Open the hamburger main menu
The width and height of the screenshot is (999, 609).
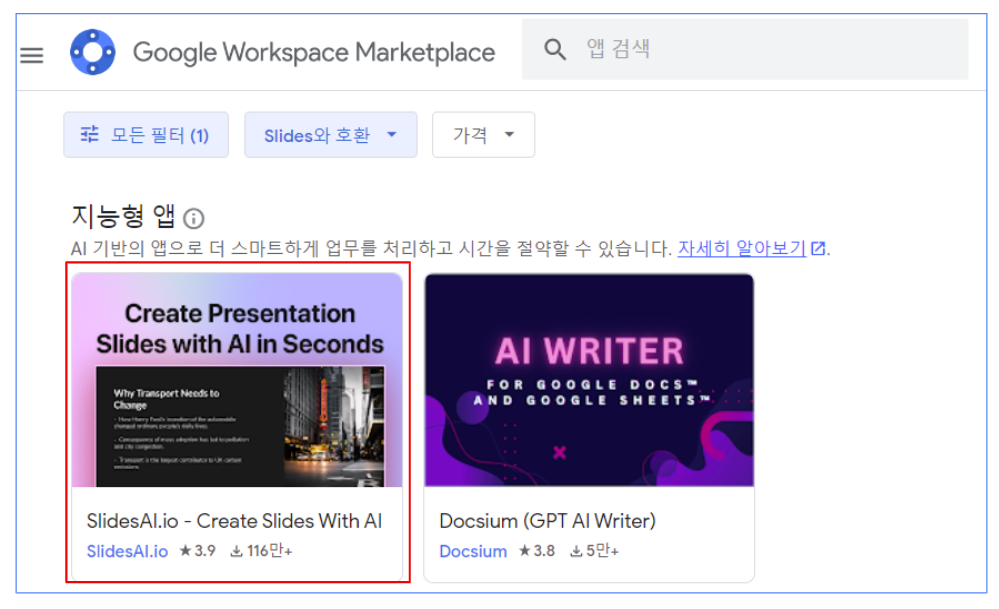click(x=32, y=55)
